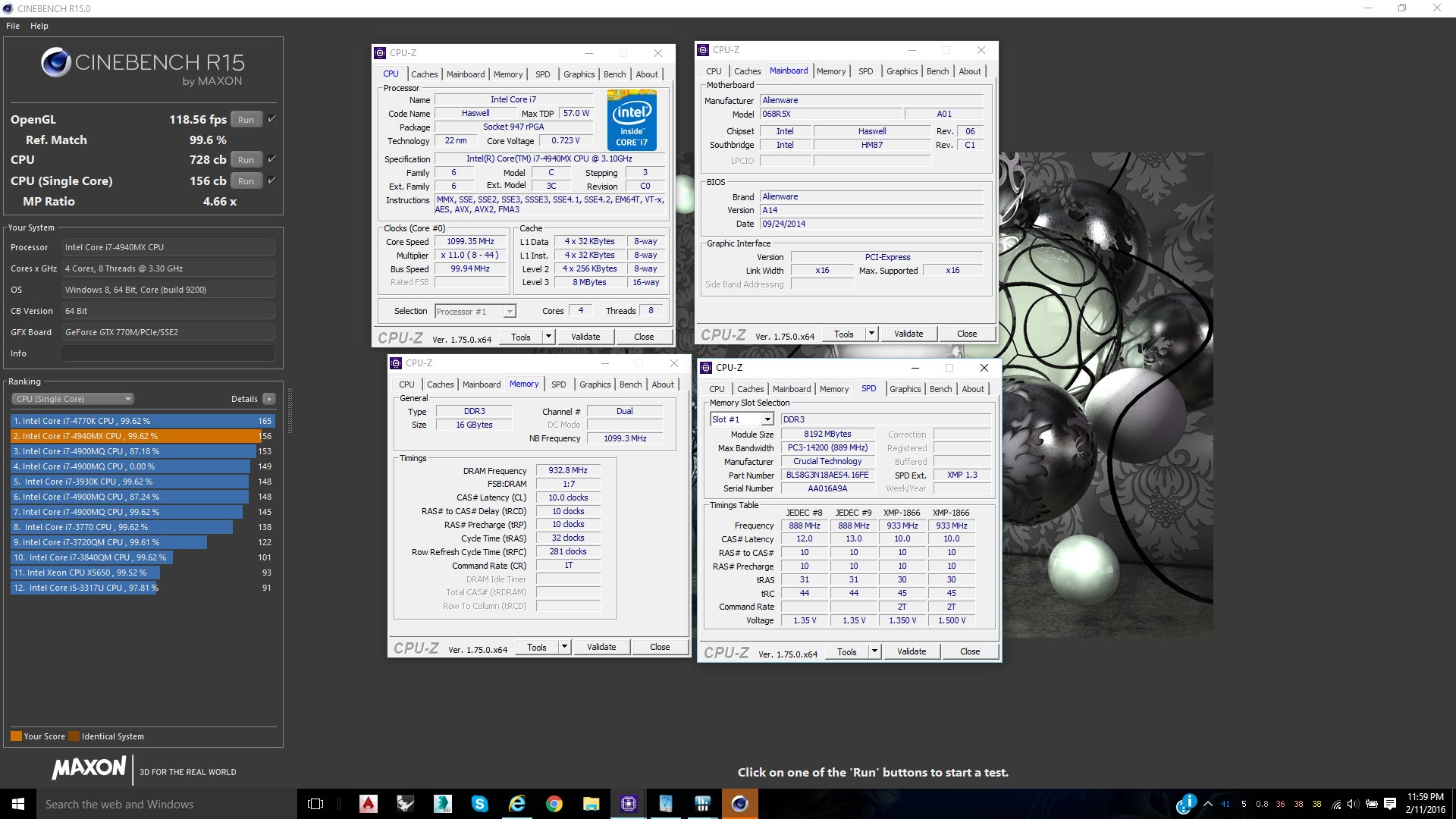Open the action center notifications icon

(1390, 804)
